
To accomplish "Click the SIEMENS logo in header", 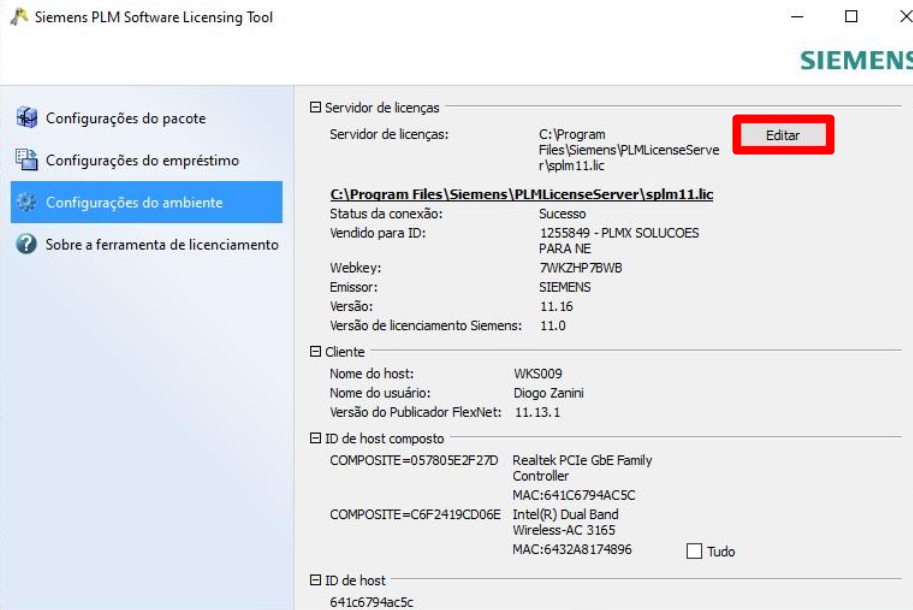I will point(856,61).
